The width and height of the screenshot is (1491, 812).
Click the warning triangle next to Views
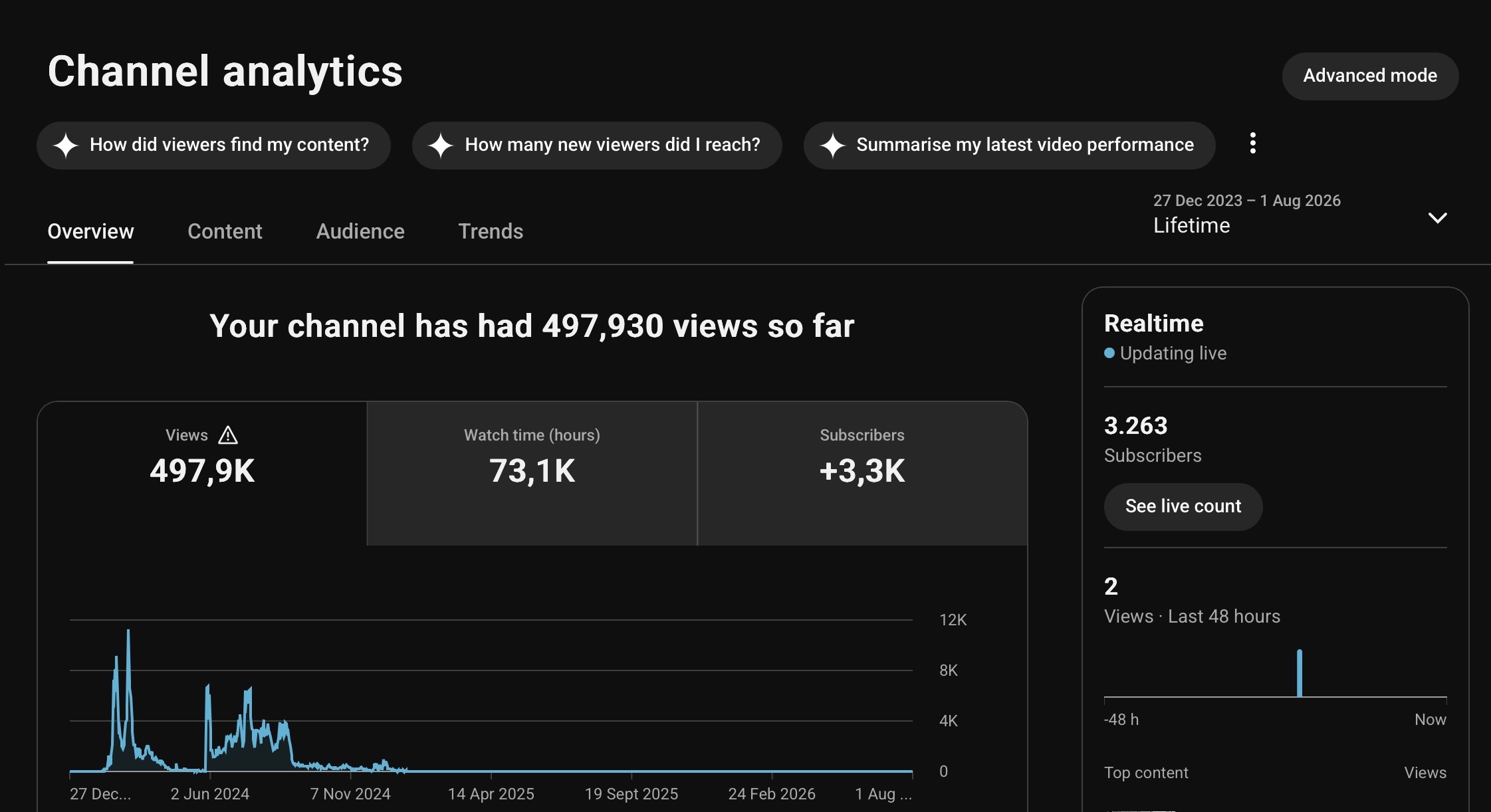228,435
